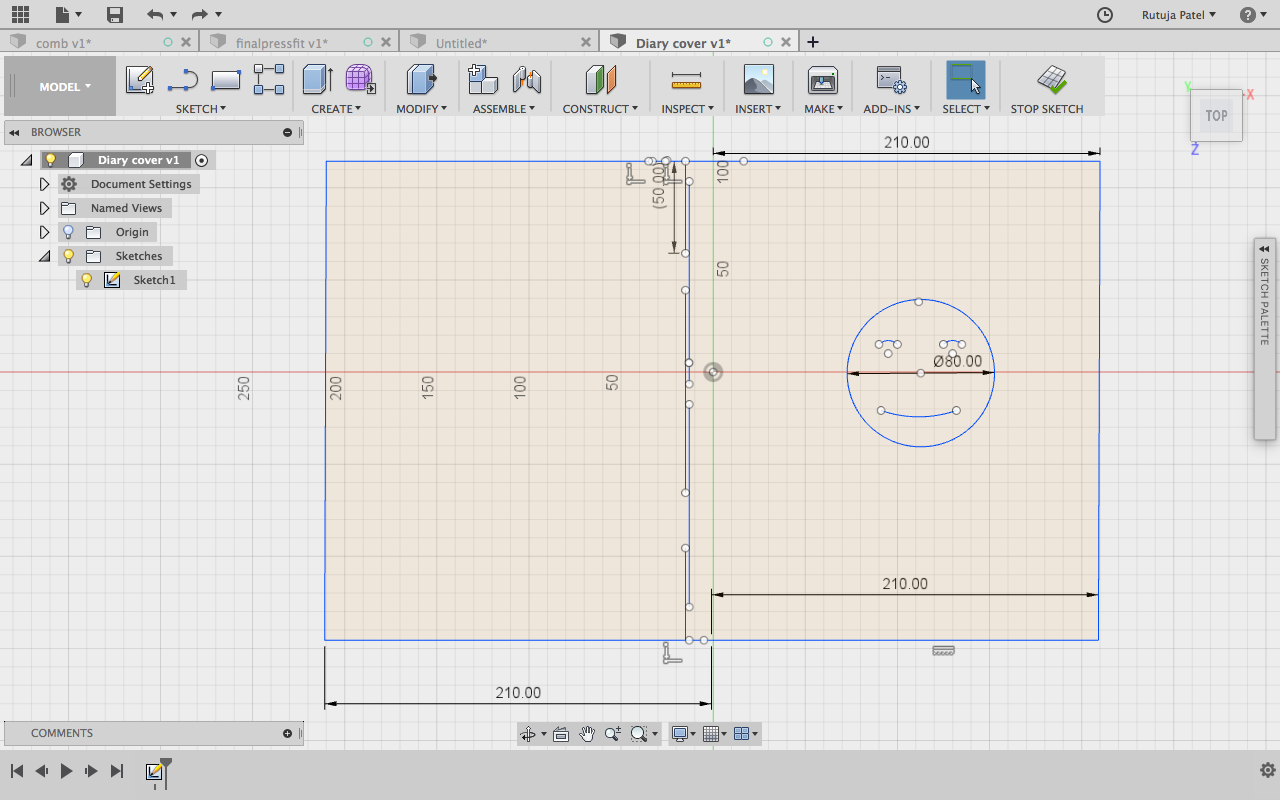Select the Scripts and Add-Ins icon
Image resolution: width=1280 pixels, height=800 pixels.
point(890,80)
